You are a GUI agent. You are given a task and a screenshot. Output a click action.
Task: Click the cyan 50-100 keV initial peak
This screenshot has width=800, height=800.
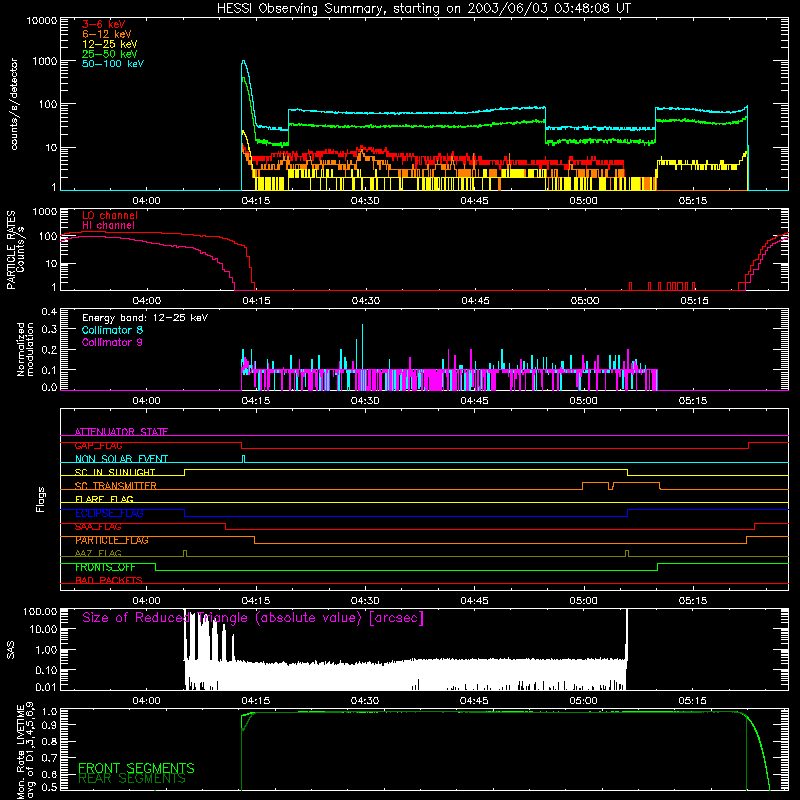click(x=244, y=62)
